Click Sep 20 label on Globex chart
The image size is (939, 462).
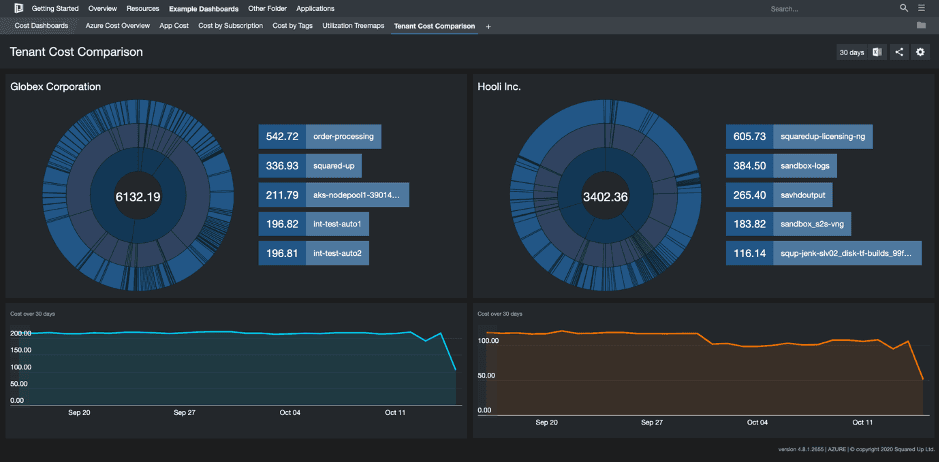[x=80, y=413]
